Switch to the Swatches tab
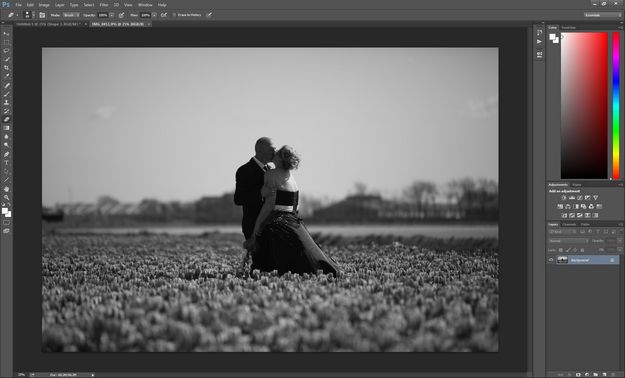Viewport: 625px width, 378px height. [x=569, y=28]
